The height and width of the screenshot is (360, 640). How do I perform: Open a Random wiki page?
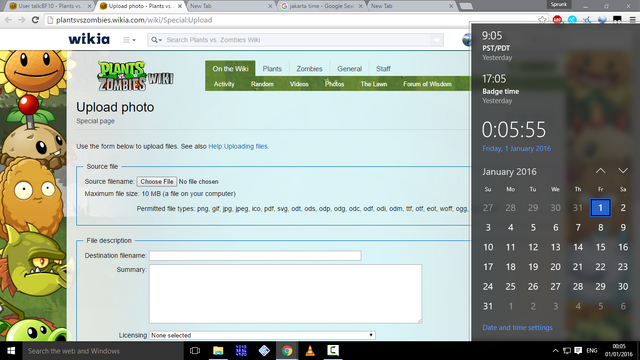pos(262,84)
